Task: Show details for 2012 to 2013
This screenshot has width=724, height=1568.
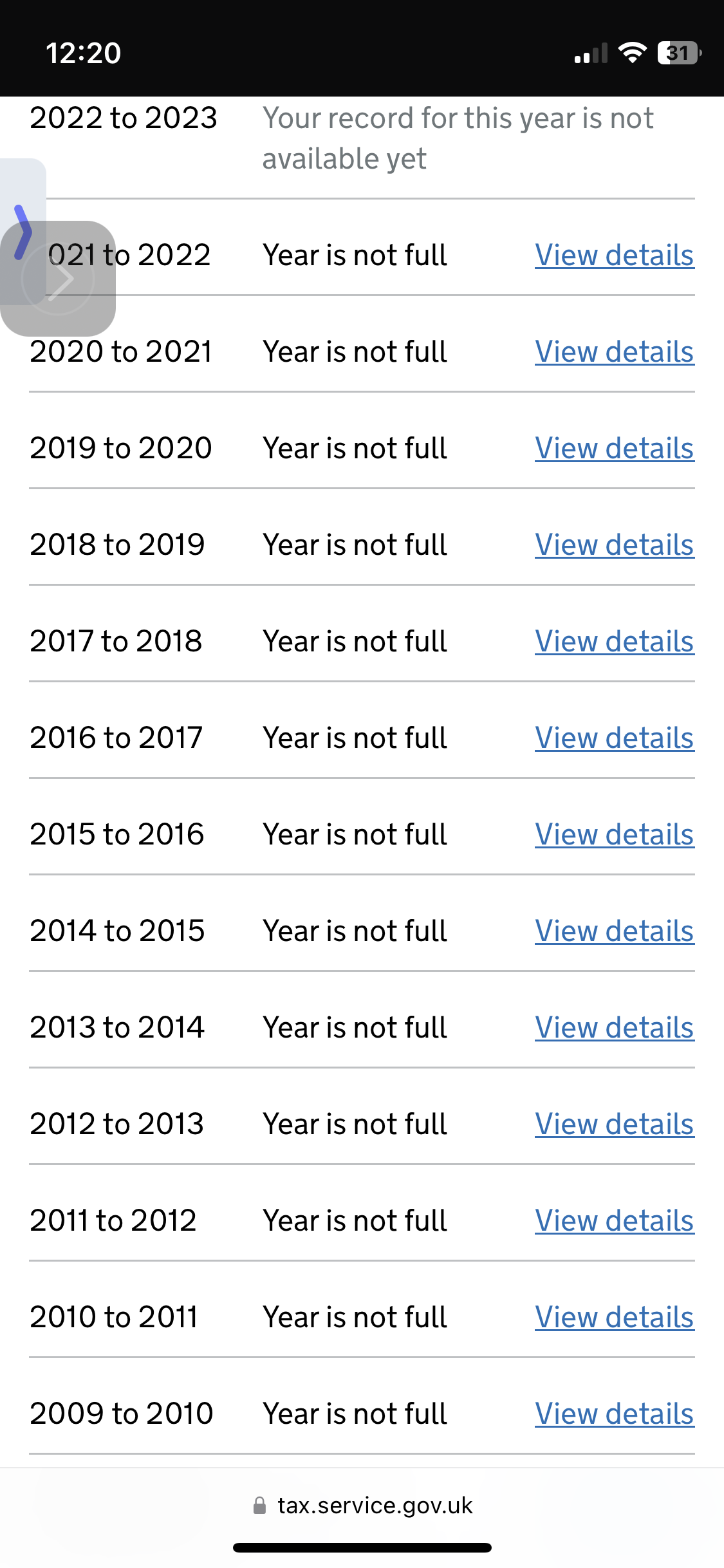Action: tap(614, 1125)
